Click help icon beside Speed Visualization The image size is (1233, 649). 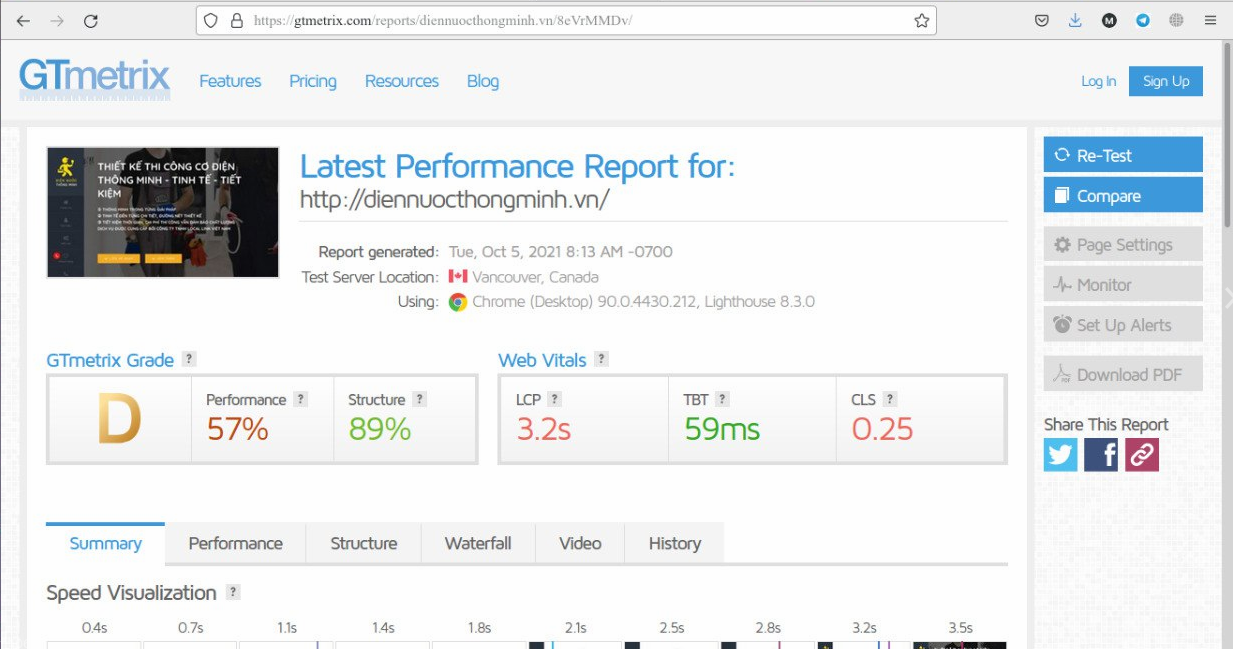coord(233,592)
